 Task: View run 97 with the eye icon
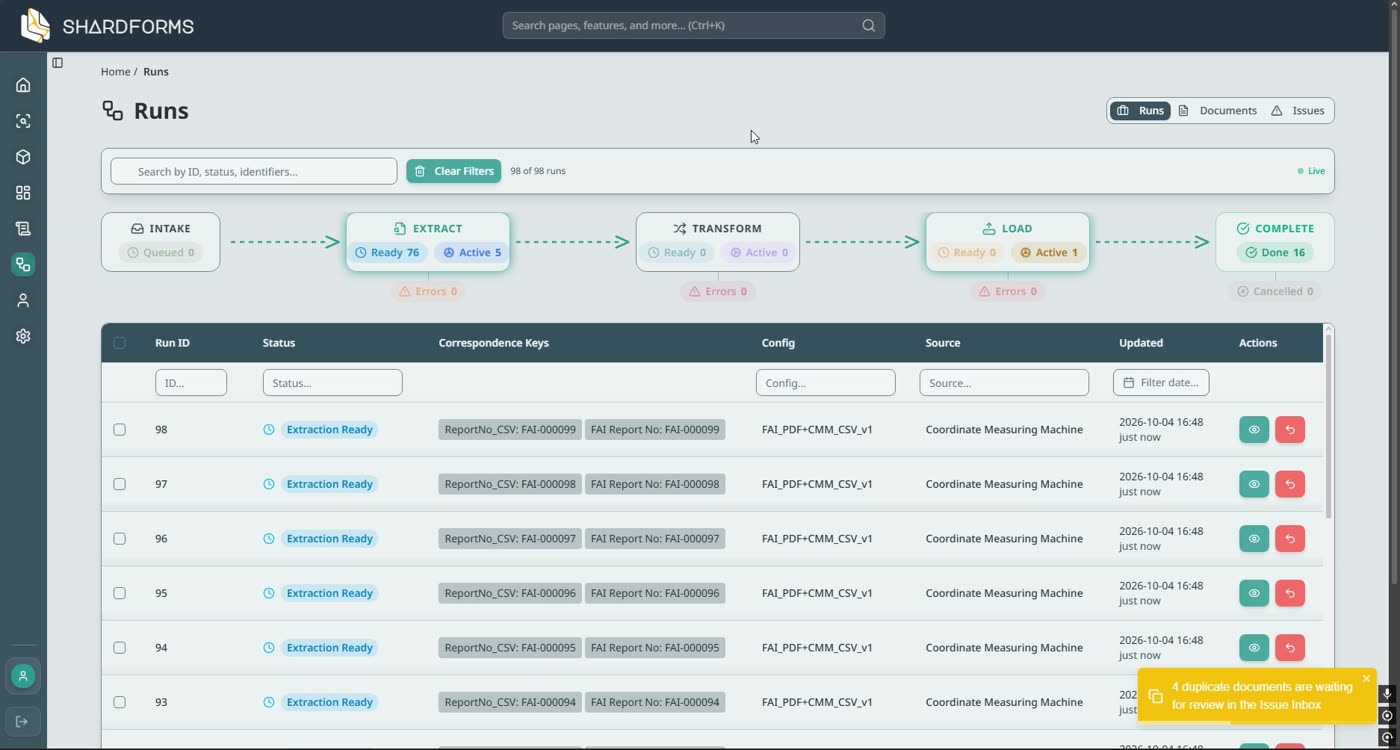click(1254, 484)
